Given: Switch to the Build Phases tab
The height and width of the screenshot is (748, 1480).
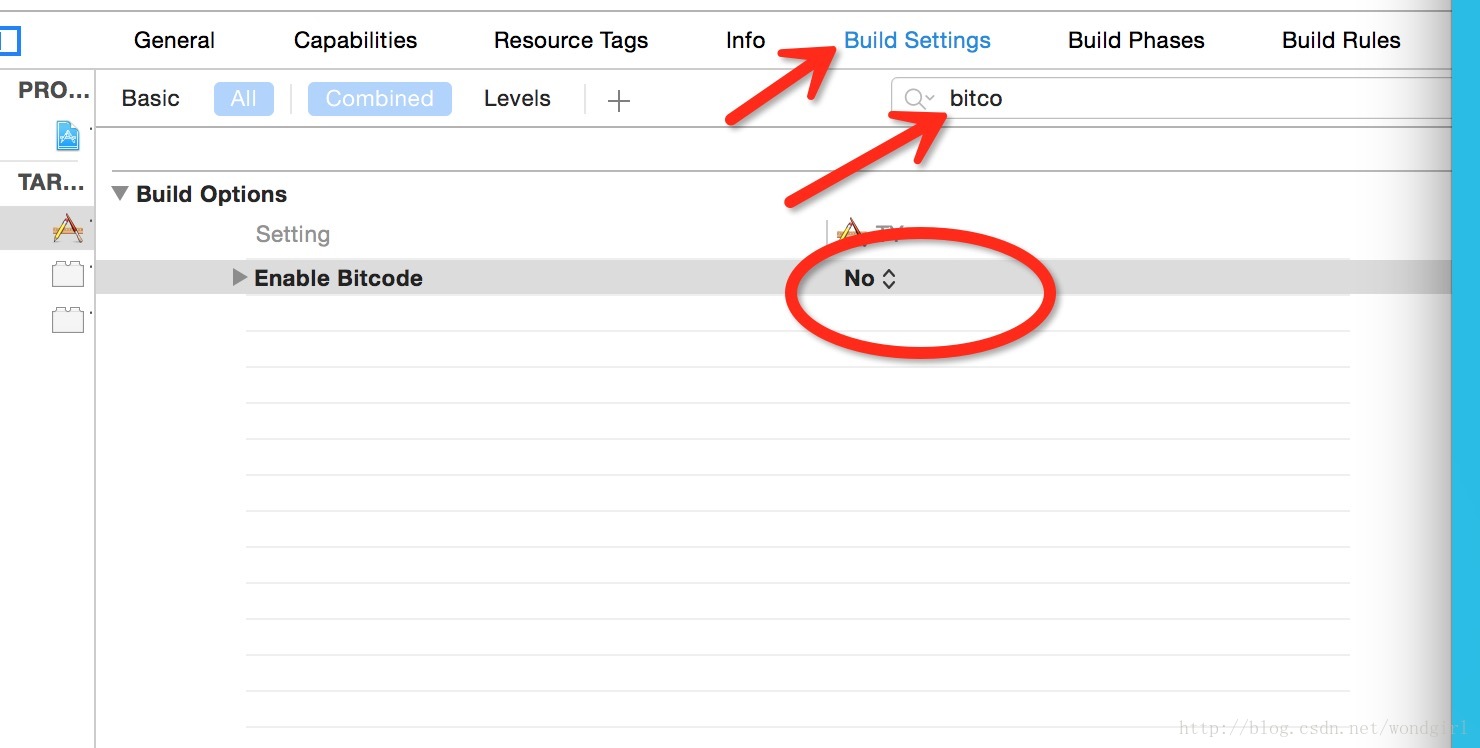Looking at the screenshot, I should (x=1136, y=41).
